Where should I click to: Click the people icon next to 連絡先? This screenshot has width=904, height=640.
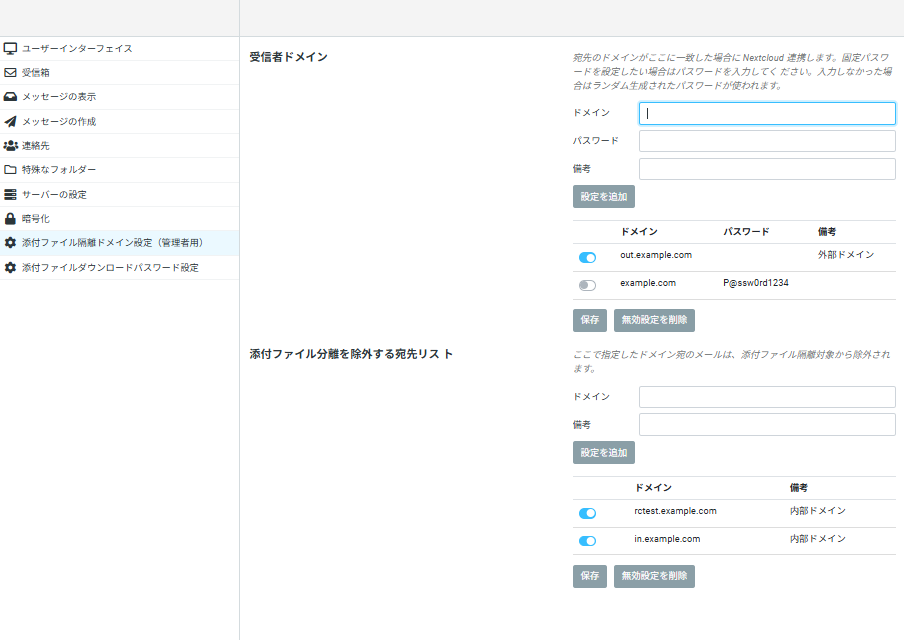pos(11,146)
